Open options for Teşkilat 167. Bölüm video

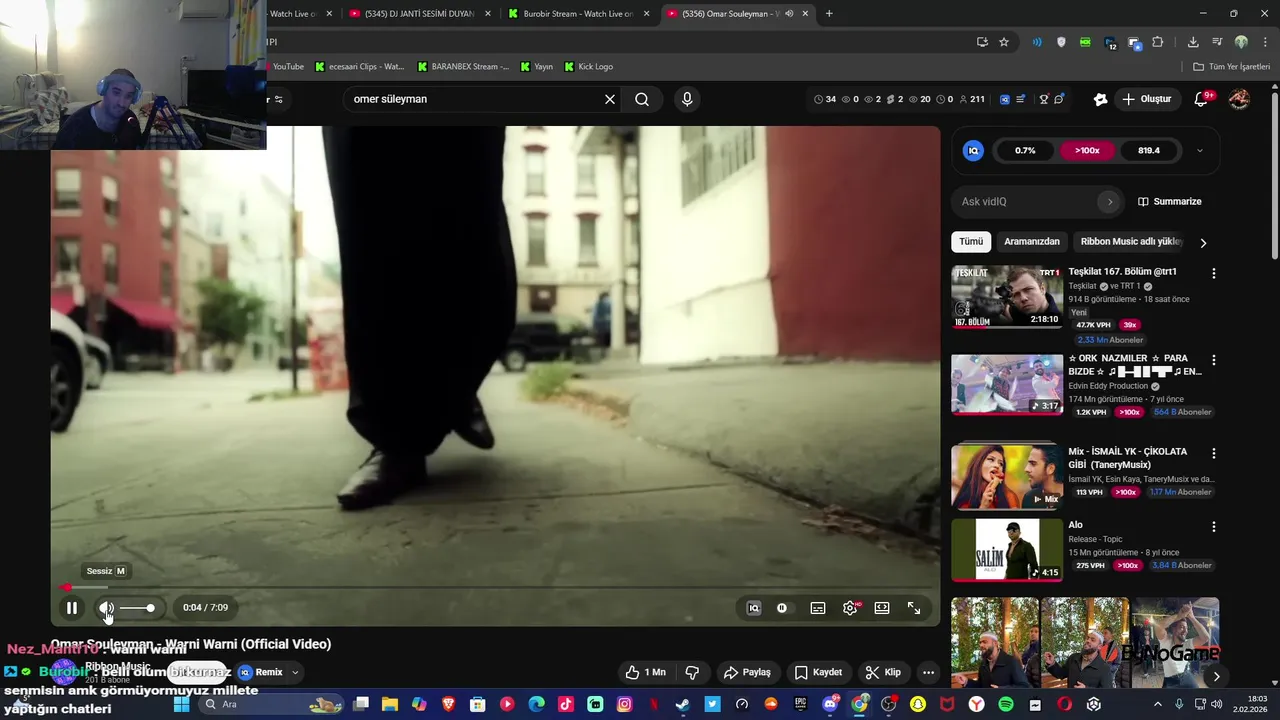click(1214, 273)
